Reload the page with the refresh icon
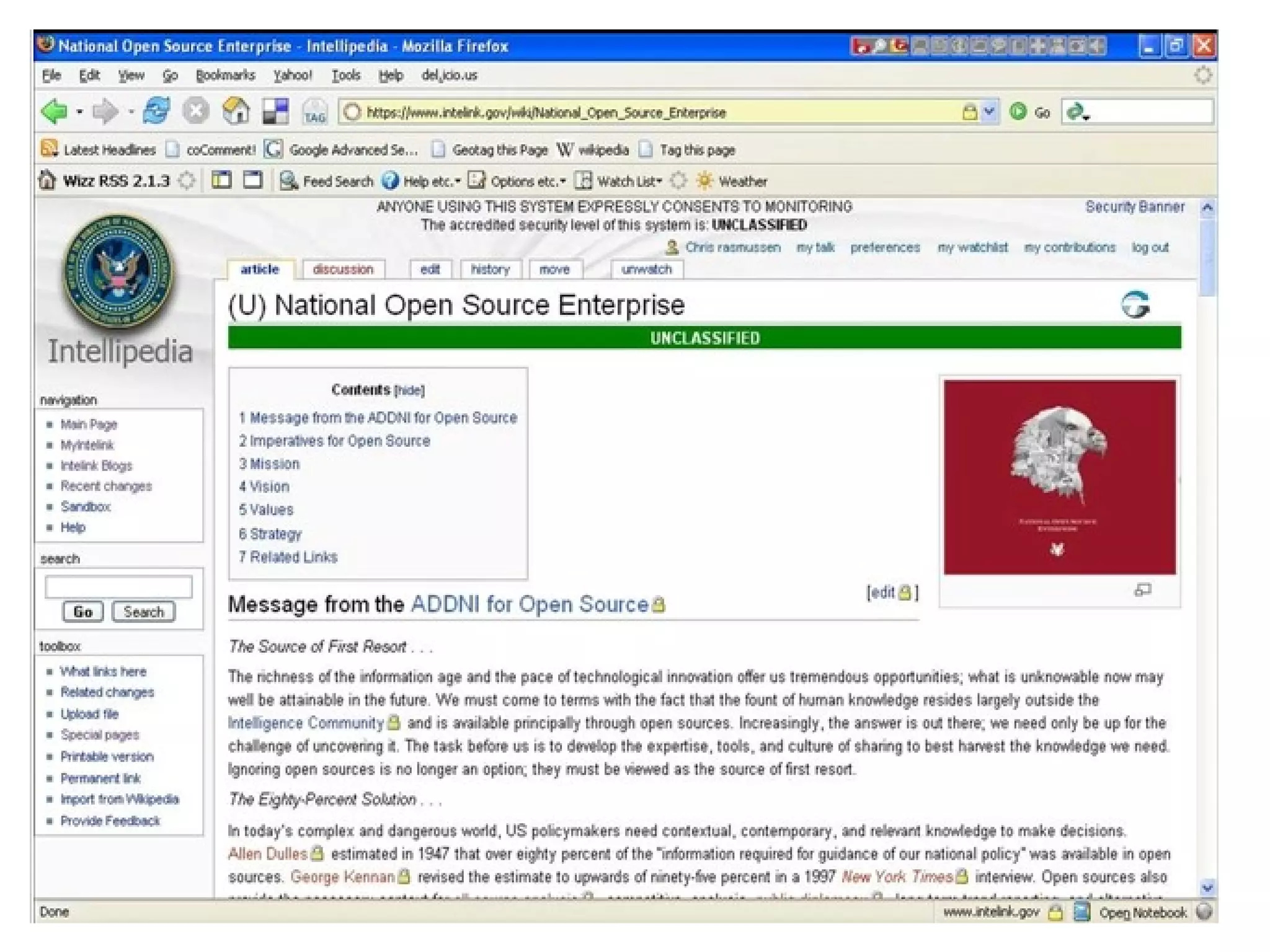The image size is (1270, 952). (156, 112)
